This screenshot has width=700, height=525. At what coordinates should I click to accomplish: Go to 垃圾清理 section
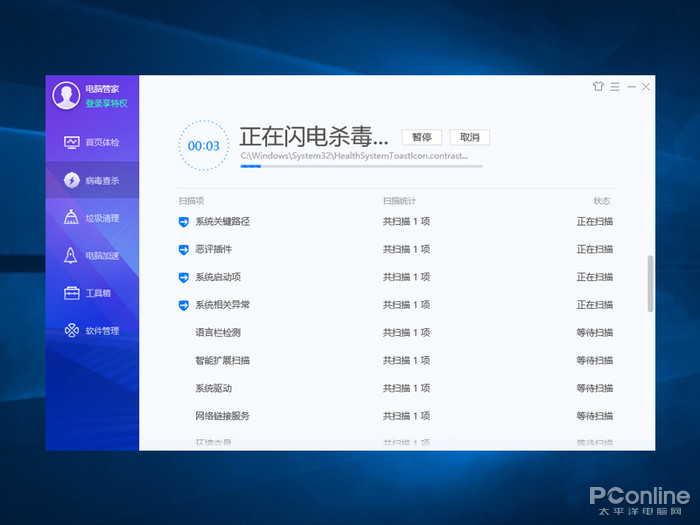click(92, 218)
